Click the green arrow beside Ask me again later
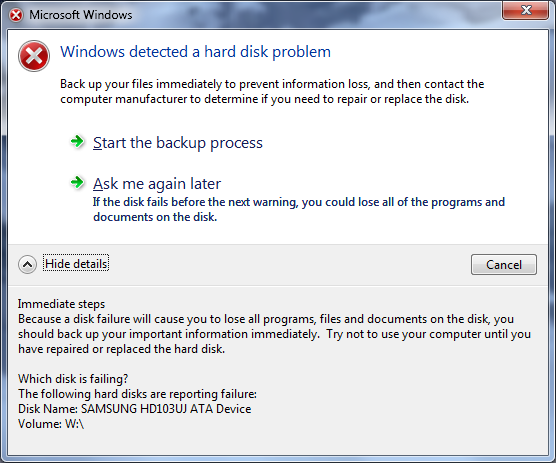Screen dimensions: 556x463 (77, 183)
